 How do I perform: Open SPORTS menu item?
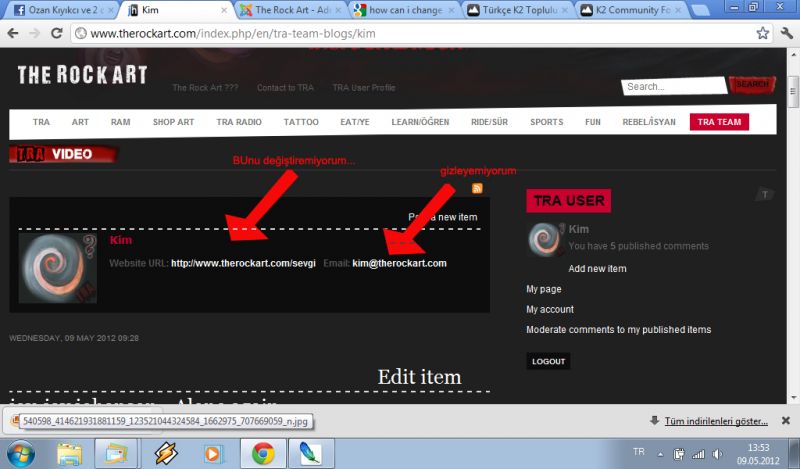coord(546,122)
